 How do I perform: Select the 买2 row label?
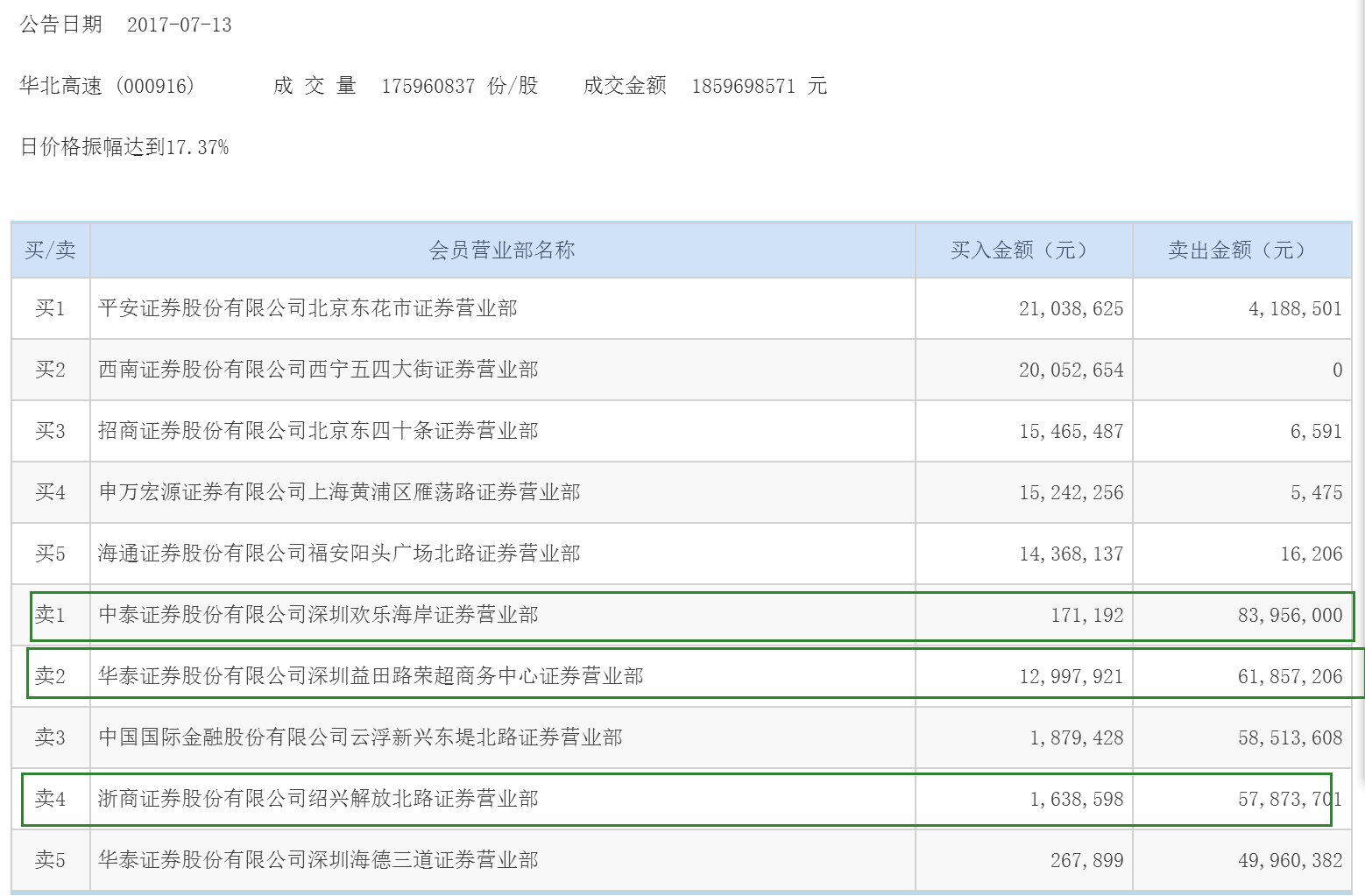coord(50,370)
